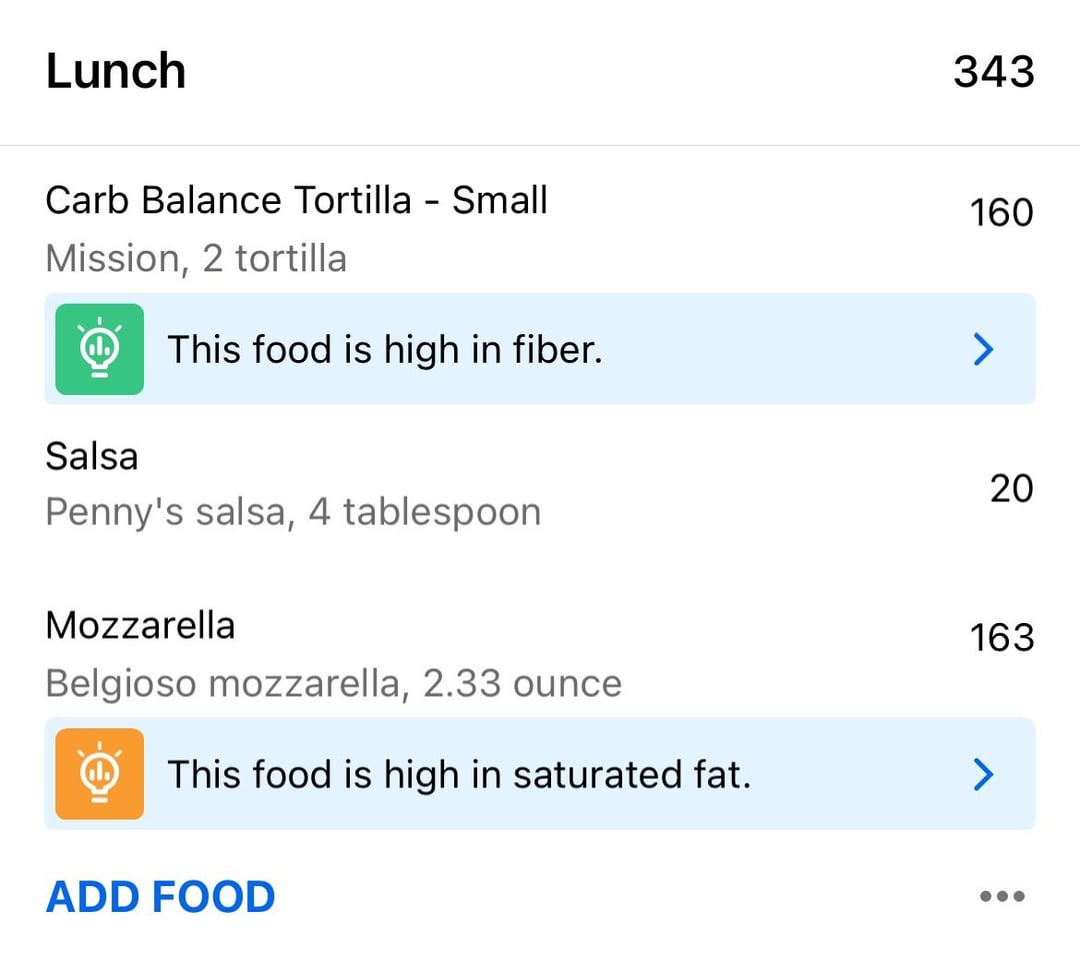The width and height of the screenshot is (1080, 959).
Task: Tap the 20 calories salsa value
Action: point(1011,488)
